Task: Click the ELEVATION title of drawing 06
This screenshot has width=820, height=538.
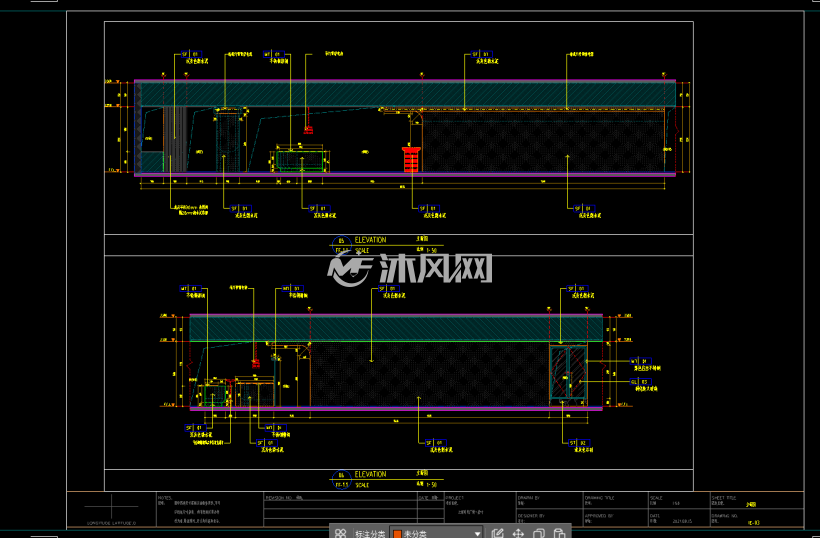Action: pyautogui.click(x=370, y=474)
